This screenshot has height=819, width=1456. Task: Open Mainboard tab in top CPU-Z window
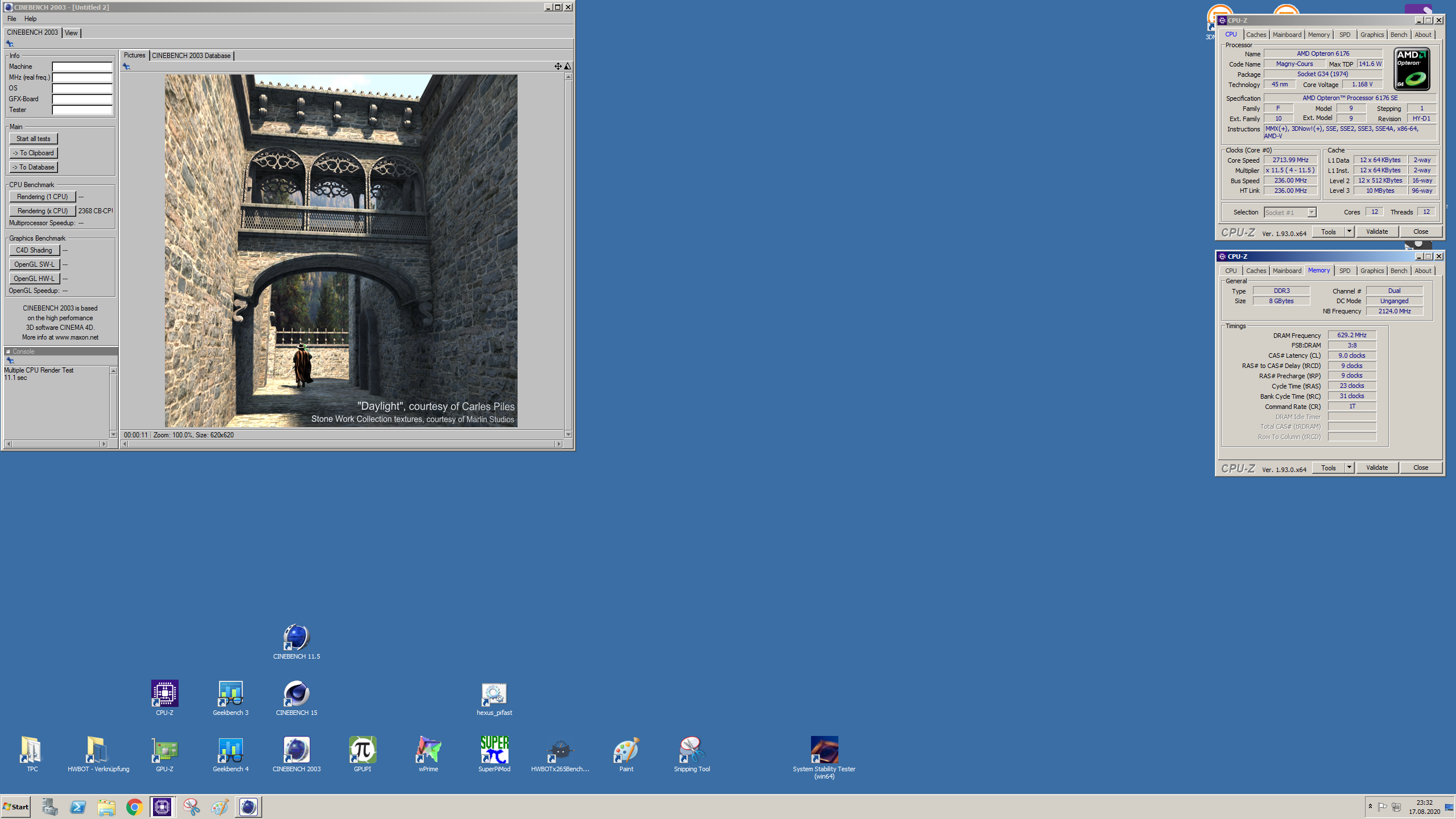click(1287, 35)
